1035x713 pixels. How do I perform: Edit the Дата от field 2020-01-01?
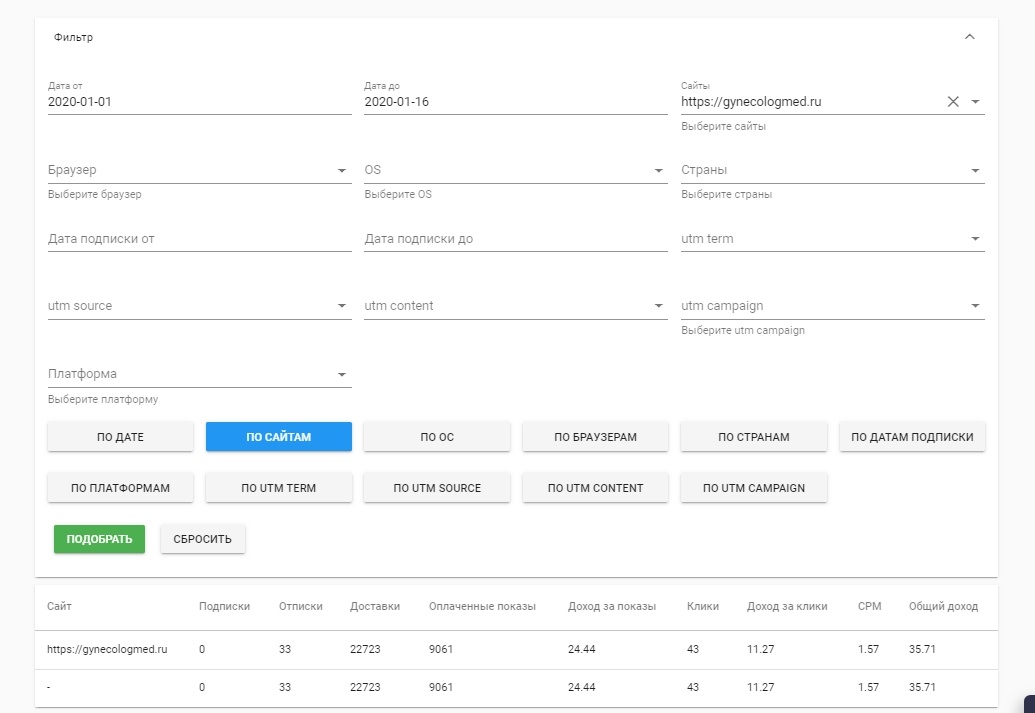click(x=199, y=102)
